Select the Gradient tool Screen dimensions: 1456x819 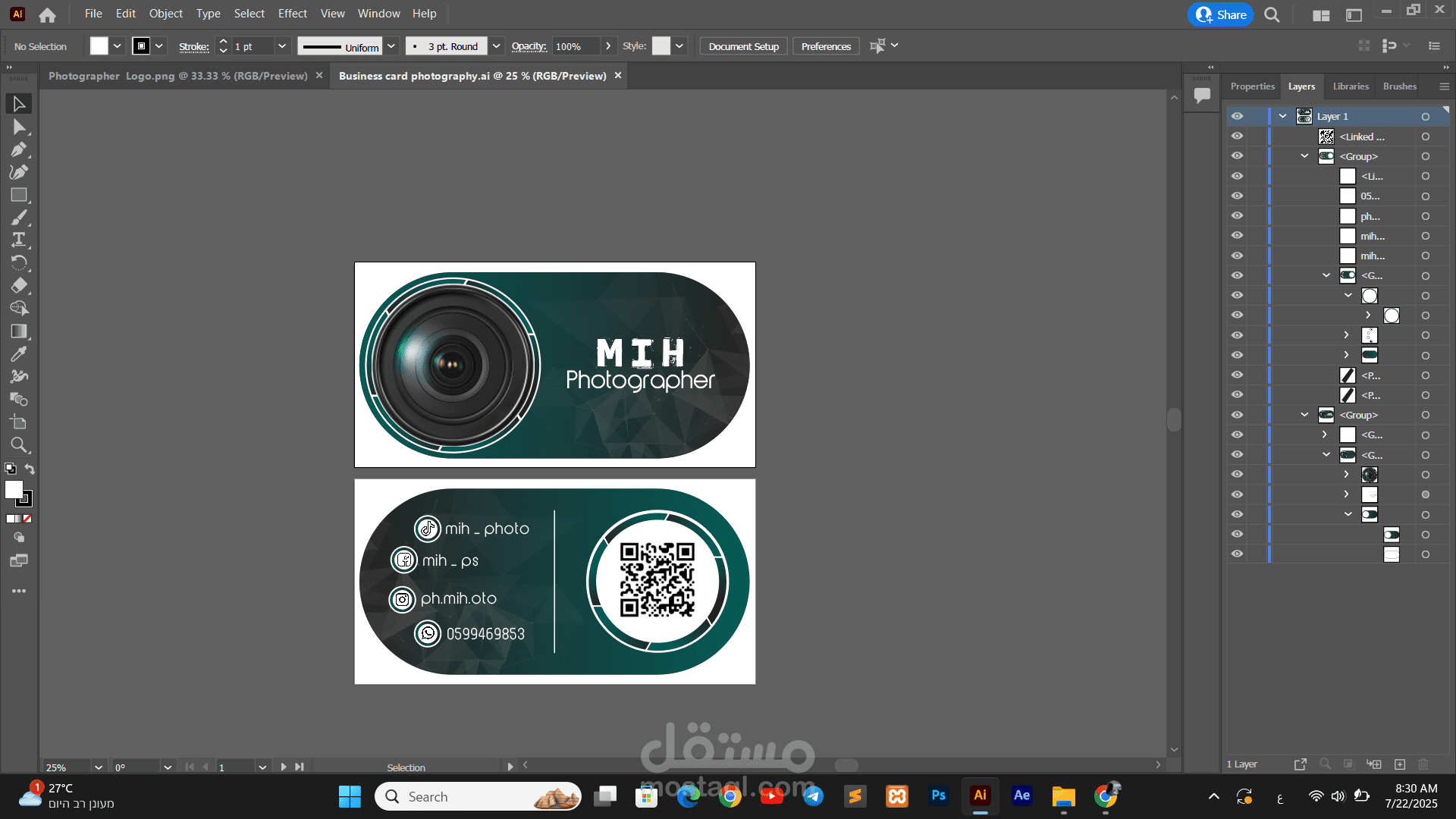click(x=19, y=331)
